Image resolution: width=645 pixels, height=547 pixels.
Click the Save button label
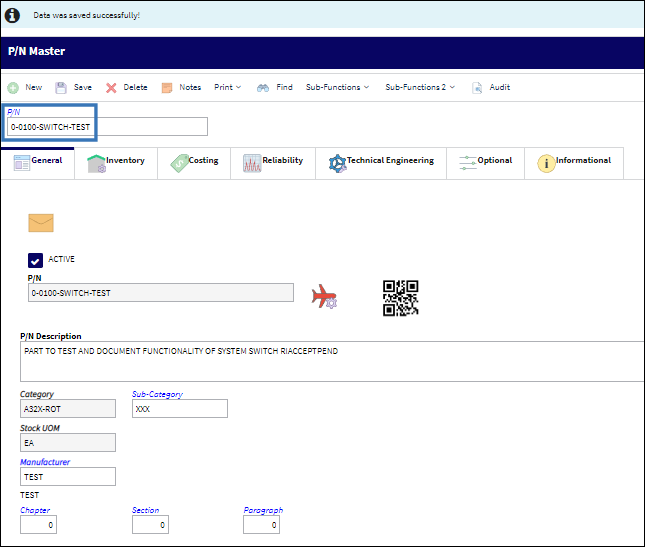pos(83,87)
